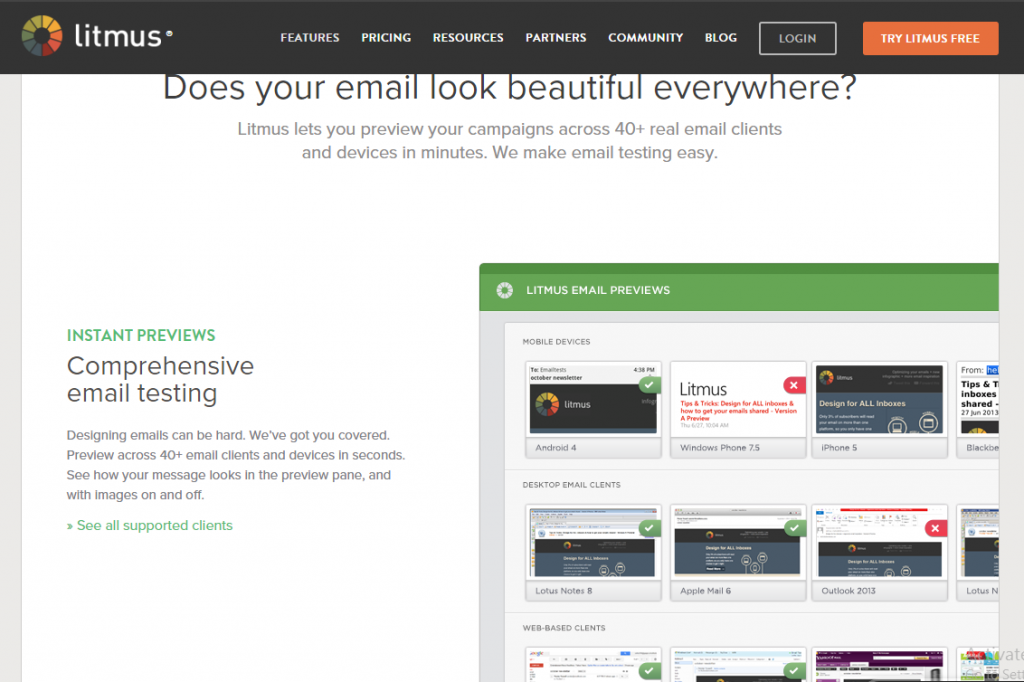Visit the Community section

pyautogui.click(x=645, y=38)
